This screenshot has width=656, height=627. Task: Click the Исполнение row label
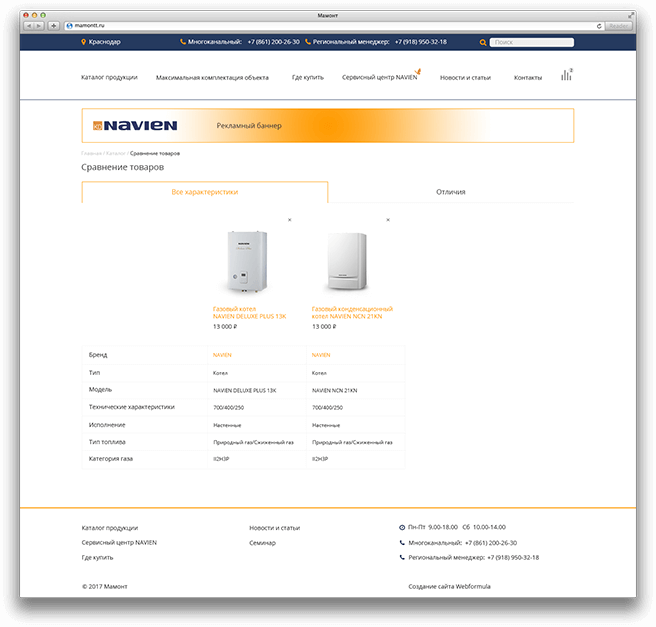[x=107, y=425]
